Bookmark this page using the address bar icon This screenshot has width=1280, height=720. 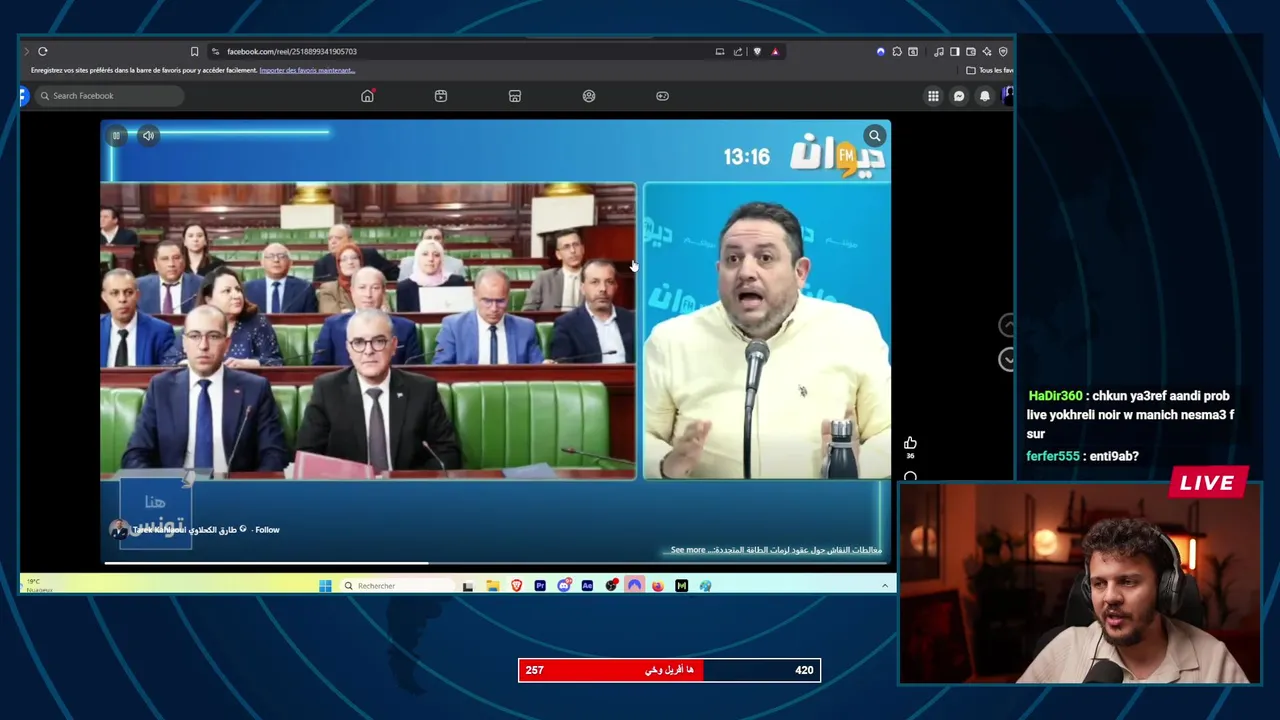[x=194, y=51]
